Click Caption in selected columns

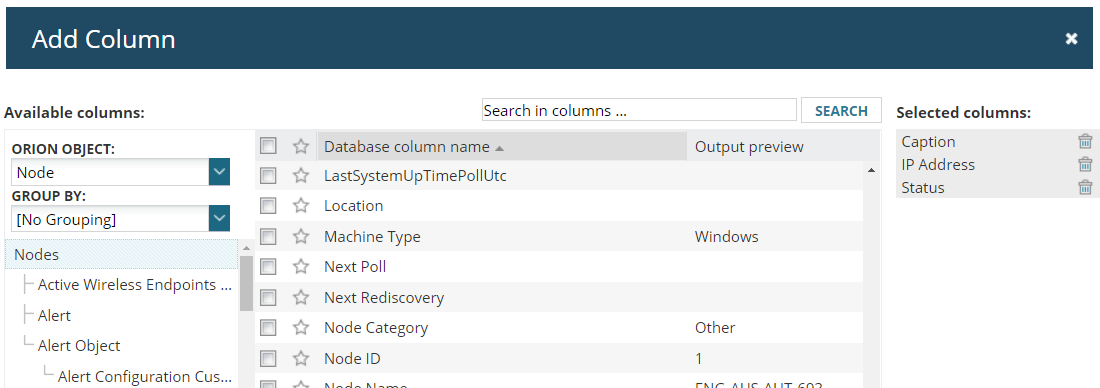[x=928, y=141]
